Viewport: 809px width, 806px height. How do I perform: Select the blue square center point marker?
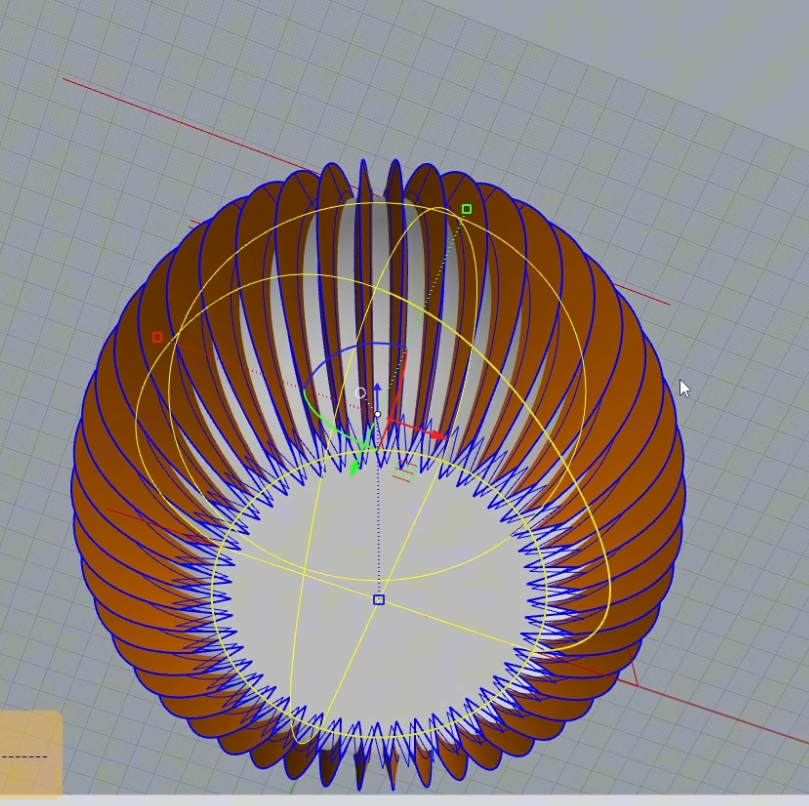pos(378,599)
